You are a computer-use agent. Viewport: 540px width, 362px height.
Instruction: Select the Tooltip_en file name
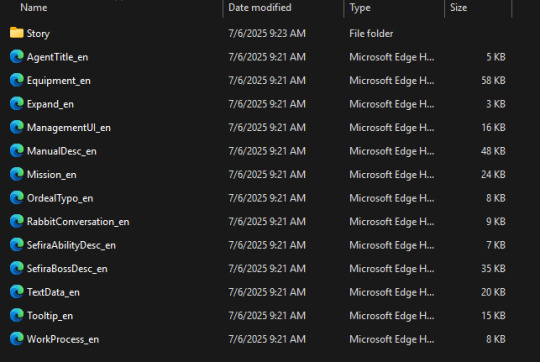point(50,316)
